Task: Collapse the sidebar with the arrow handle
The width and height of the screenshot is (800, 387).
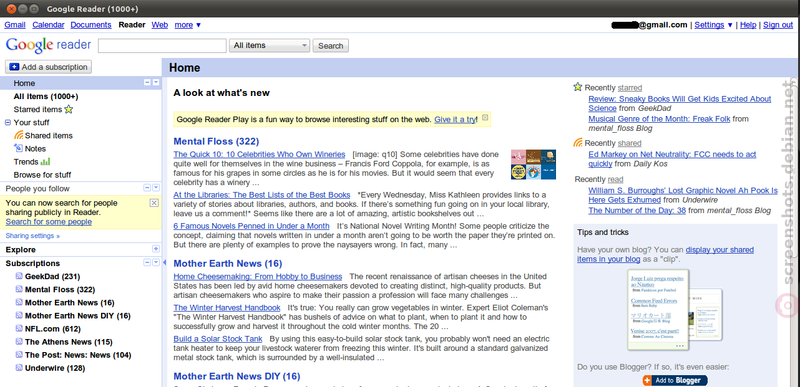Action: [x=164, y=263]
